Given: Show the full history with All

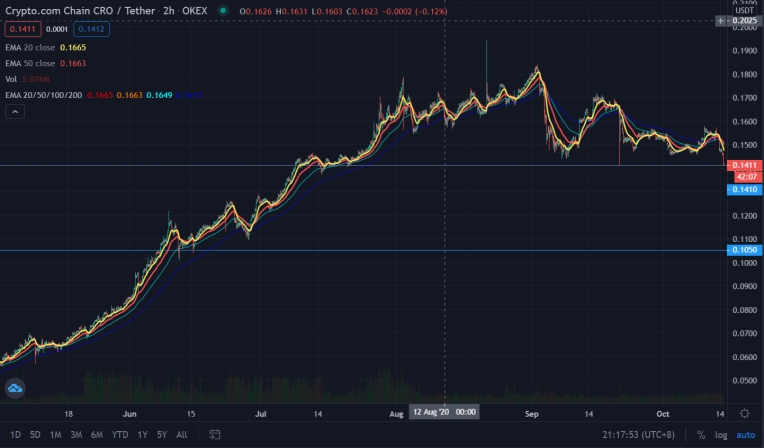Looking at the screenshot, I should point(181,434).
